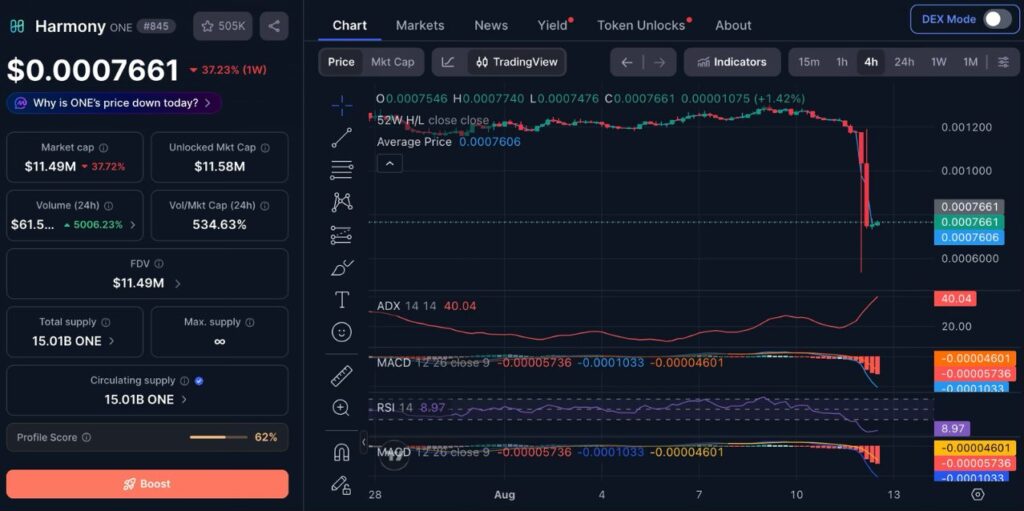
Task: Select the Text annotation tool
Action: point(342,299)
